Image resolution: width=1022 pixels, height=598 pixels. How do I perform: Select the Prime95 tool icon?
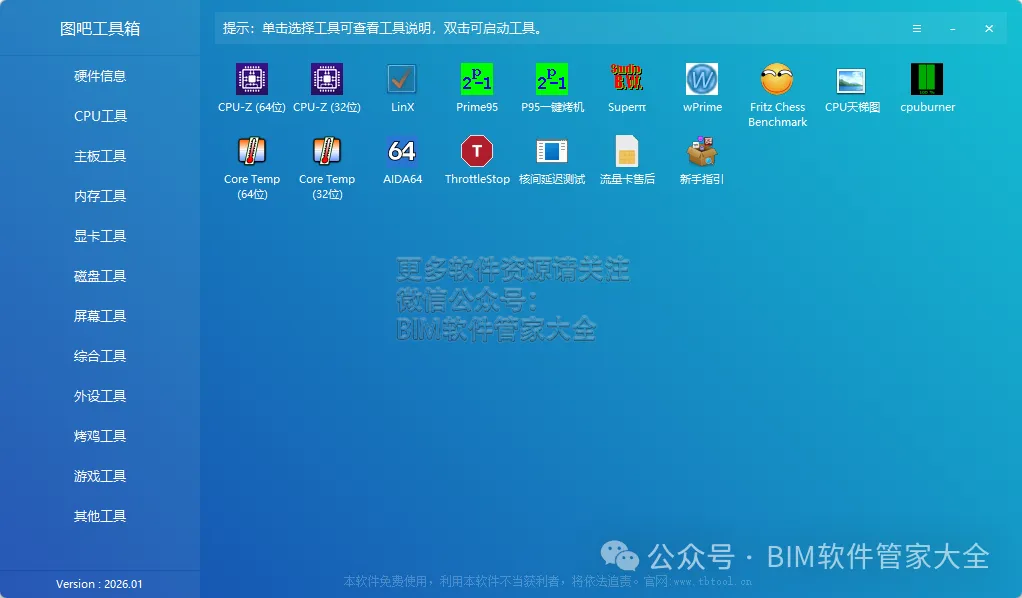coord(476,80)
